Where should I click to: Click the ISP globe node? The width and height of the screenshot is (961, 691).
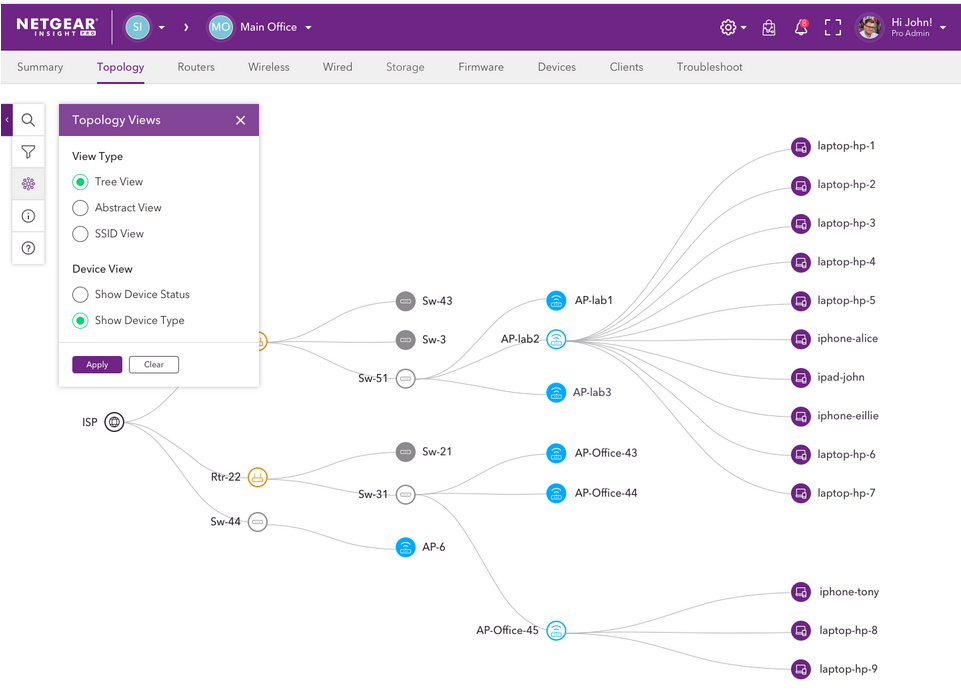pyautogui.click(x=115, y=422)
